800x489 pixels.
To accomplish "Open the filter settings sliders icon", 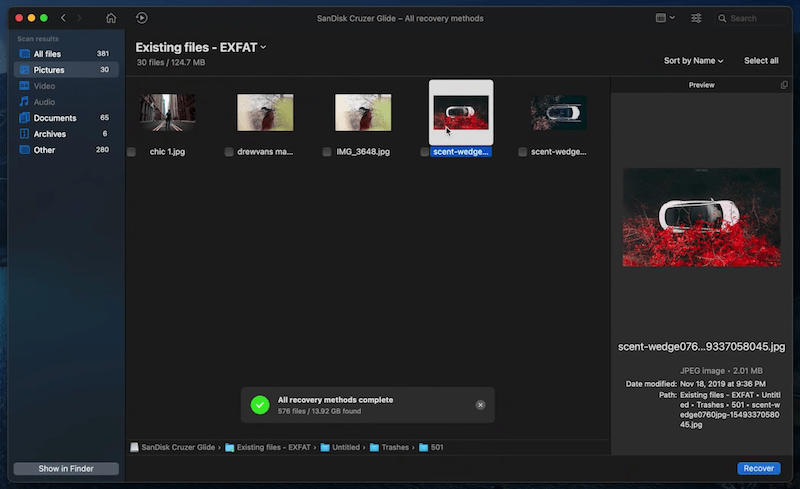I will coord(696,18).
